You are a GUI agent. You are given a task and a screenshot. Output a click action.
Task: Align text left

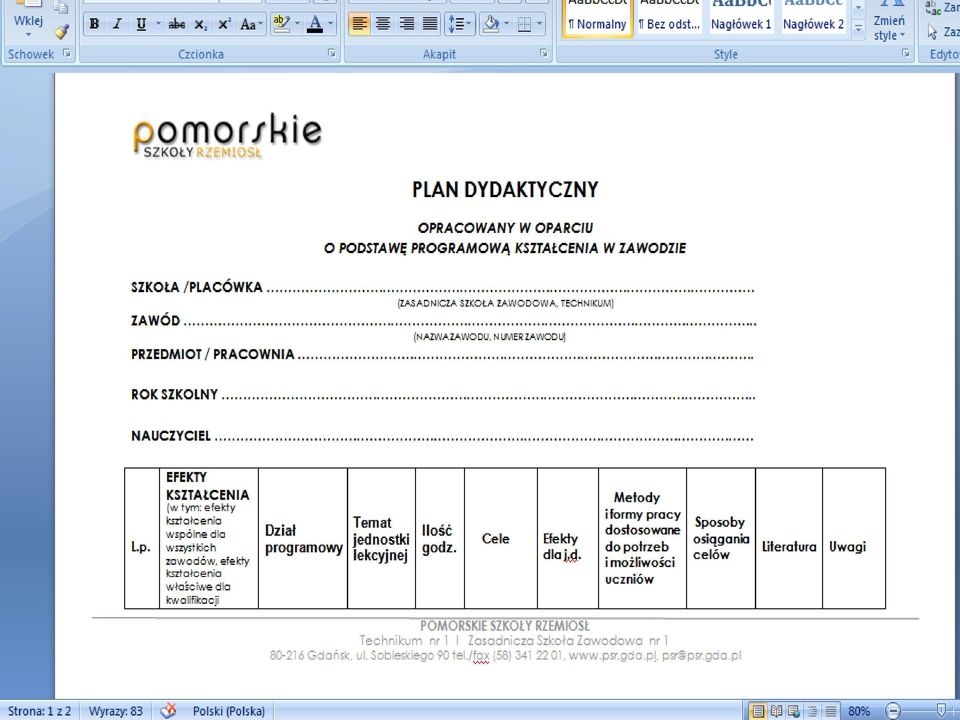pos(359,24)
